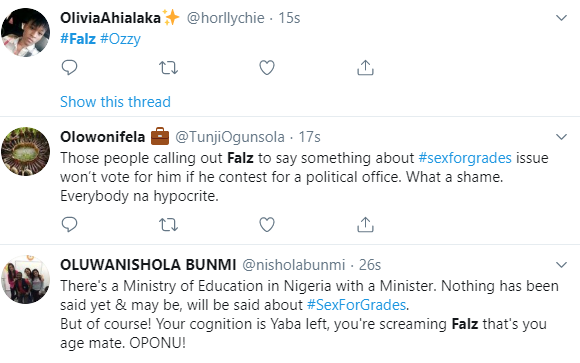
Task: Open the #Ozzy hashtag
Action: (x=120, y=38)
